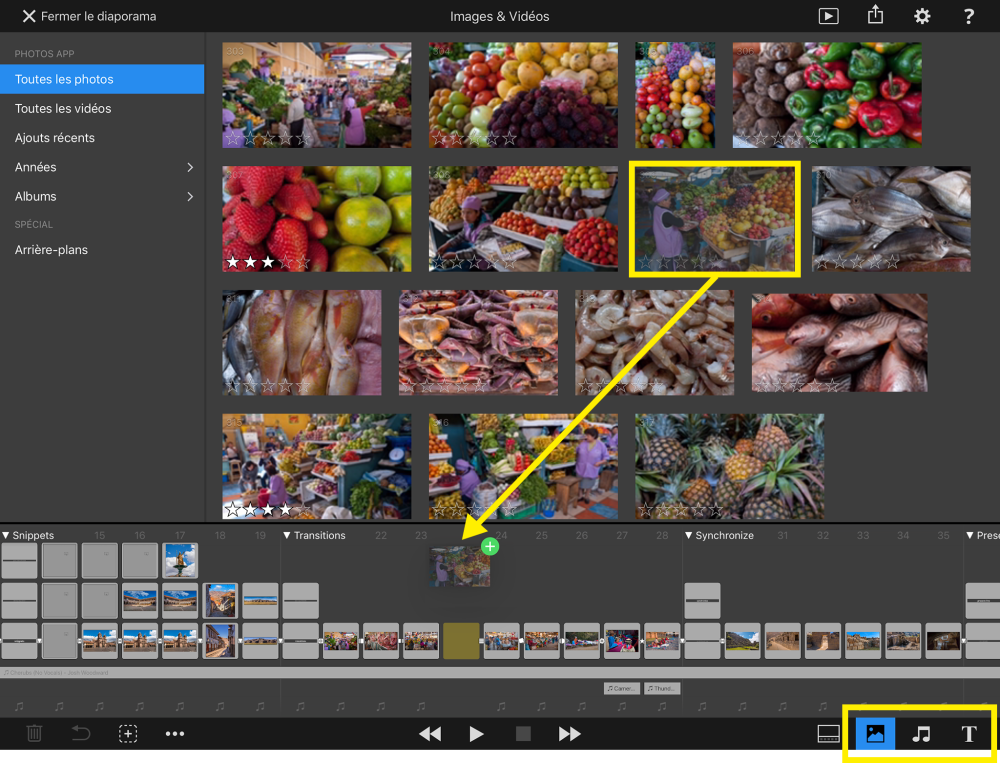Click the Cherubs music track bar
Viewport: 1000px width, 763px height.
(x=500, y=672)
